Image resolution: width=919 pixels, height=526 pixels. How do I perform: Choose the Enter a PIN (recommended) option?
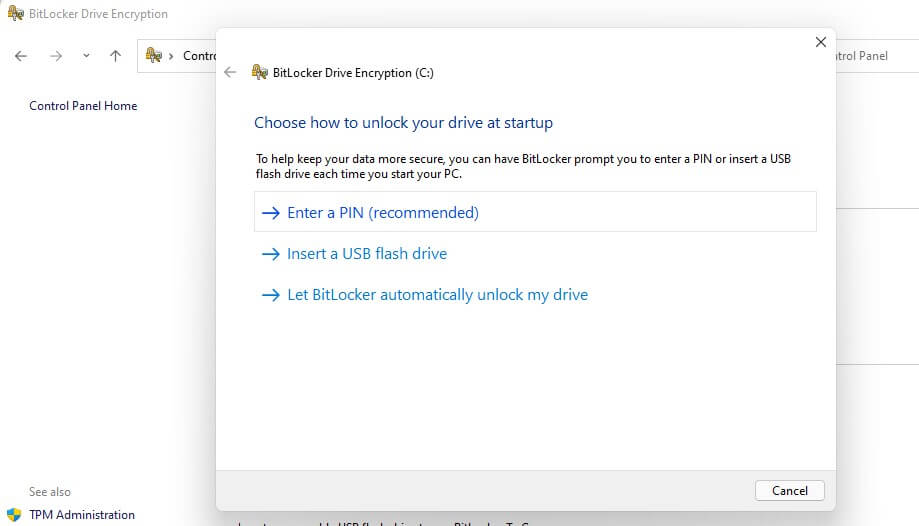click(535, 212)
